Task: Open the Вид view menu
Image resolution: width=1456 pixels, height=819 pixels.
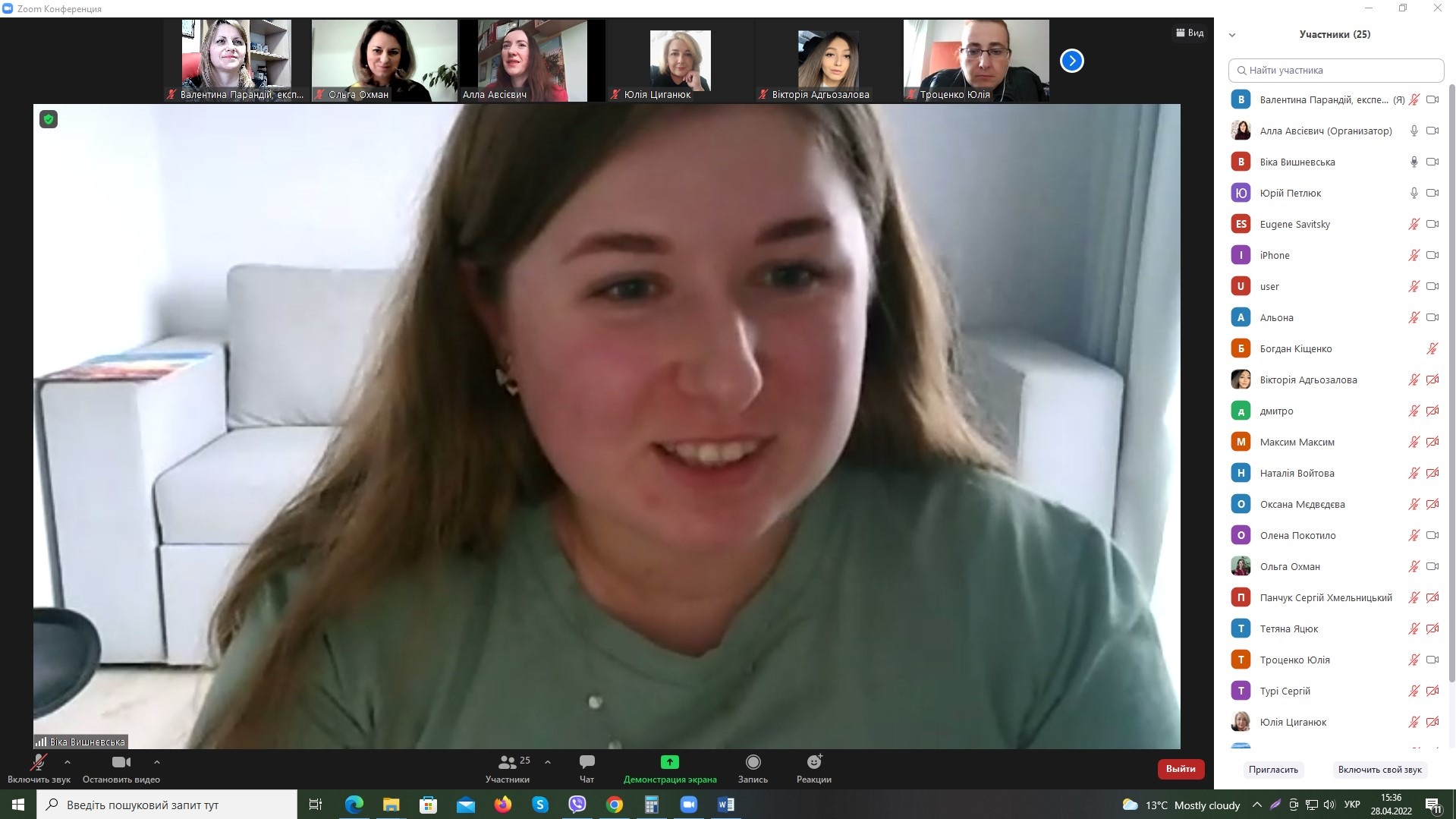Action: point(1190,33)
